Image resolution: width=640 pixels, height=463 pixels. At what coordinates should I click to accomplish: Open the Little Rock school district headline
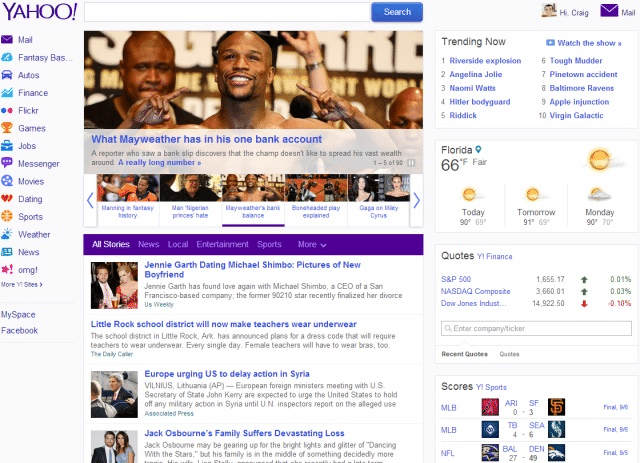click(224, 324)
